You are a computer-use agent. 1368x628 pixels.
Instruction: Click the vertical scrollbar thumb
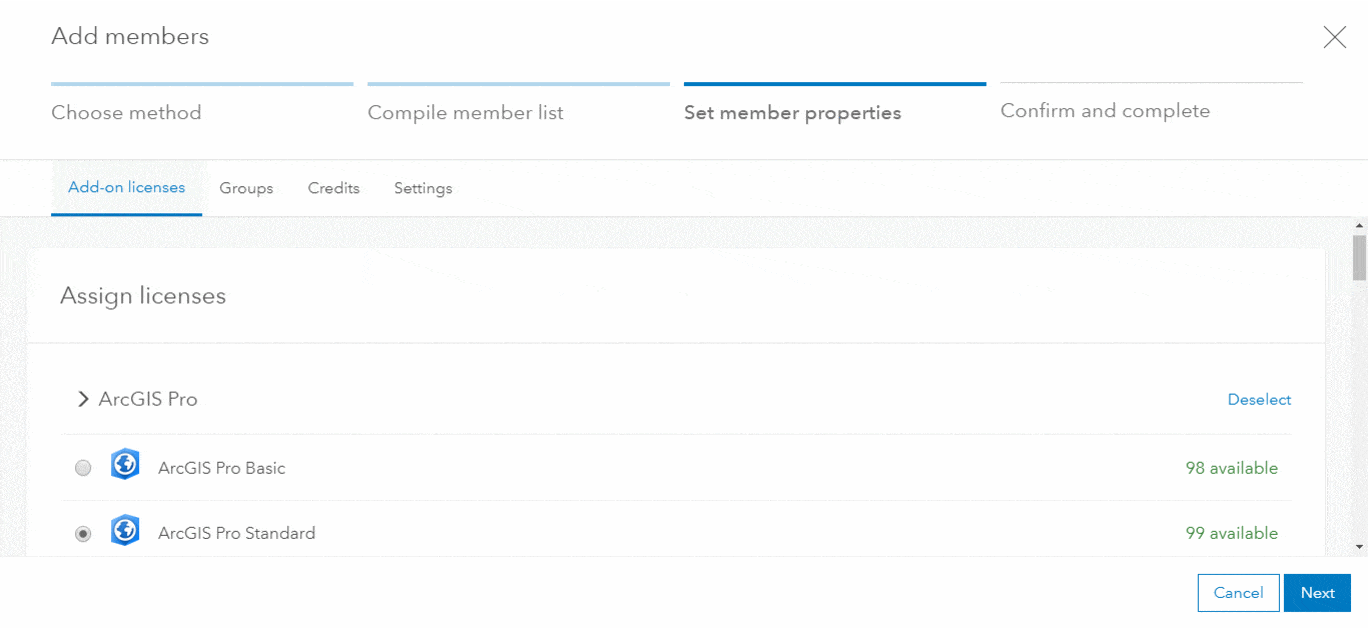pyautogui.click(x=1359, y=257)
